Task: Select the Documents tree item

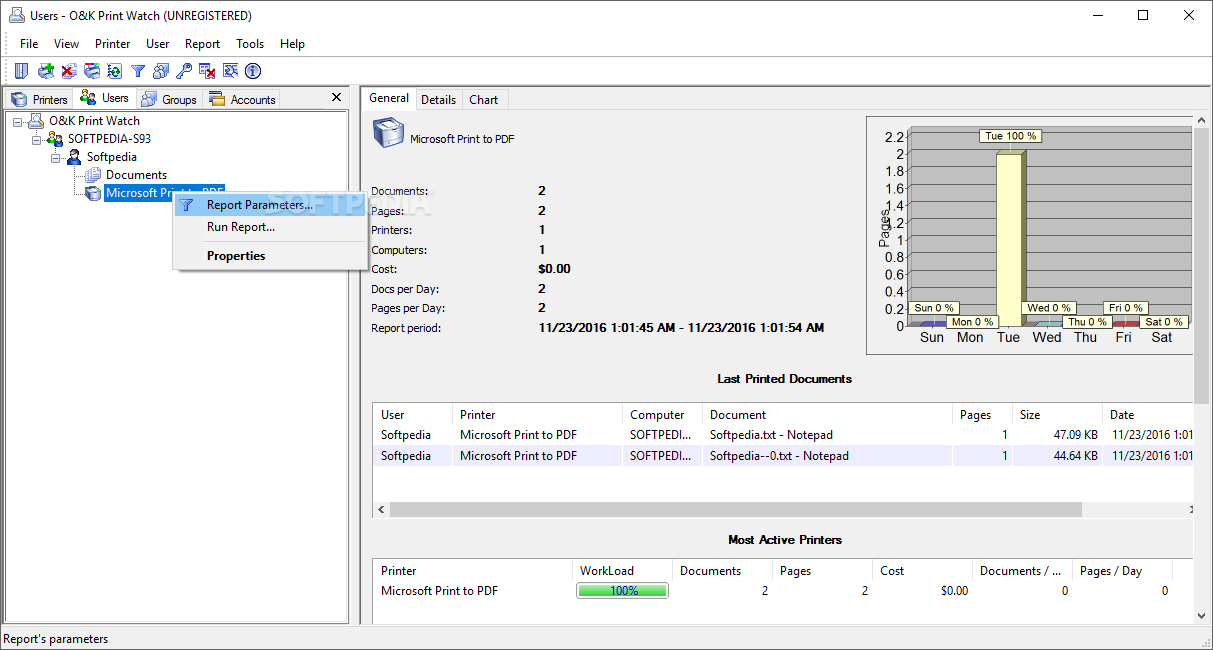Action: 136,175
